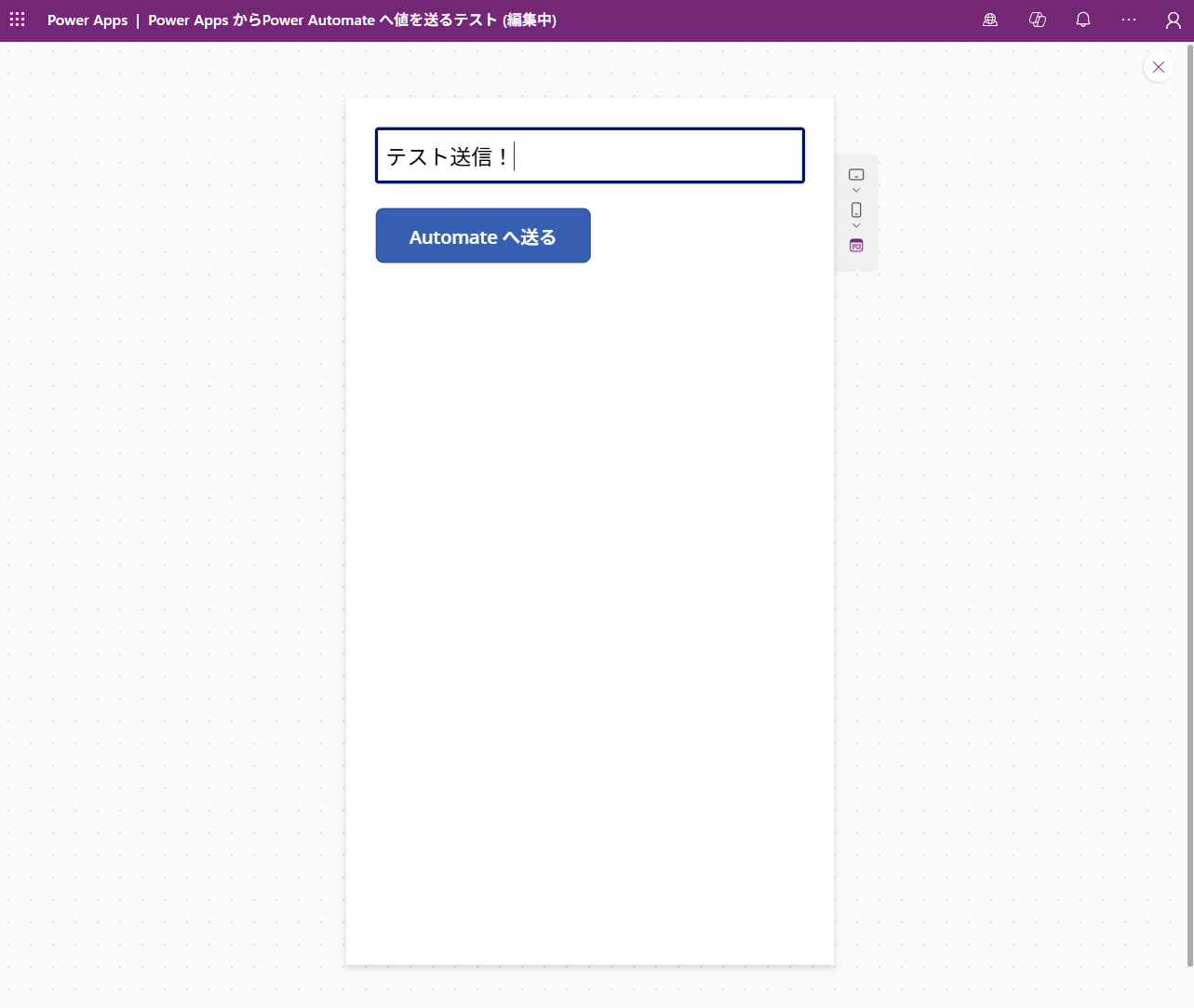
Task: Open the app launcher waffle menu
Action: click(18, 20)
